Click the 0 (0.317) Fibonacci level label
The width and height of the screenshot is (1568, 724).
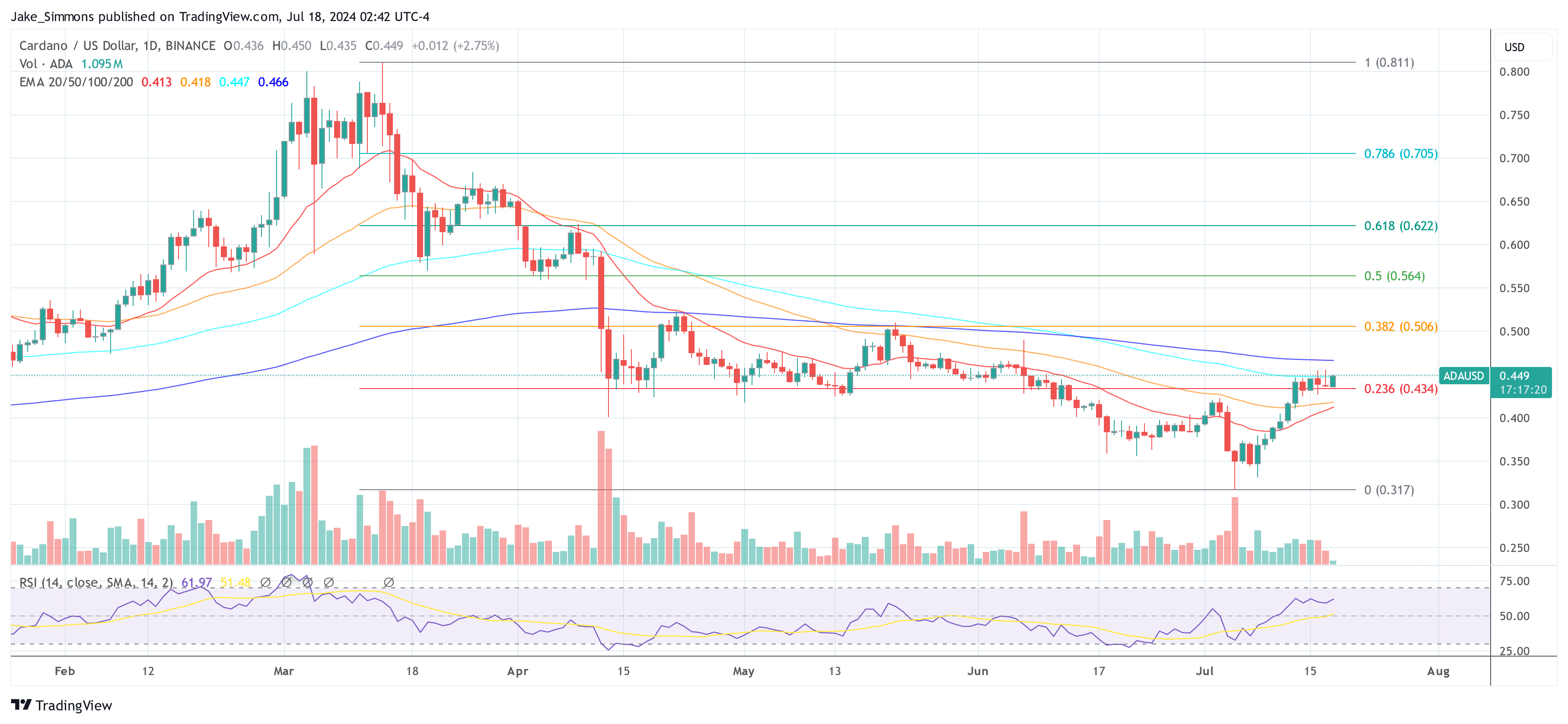1389,490
